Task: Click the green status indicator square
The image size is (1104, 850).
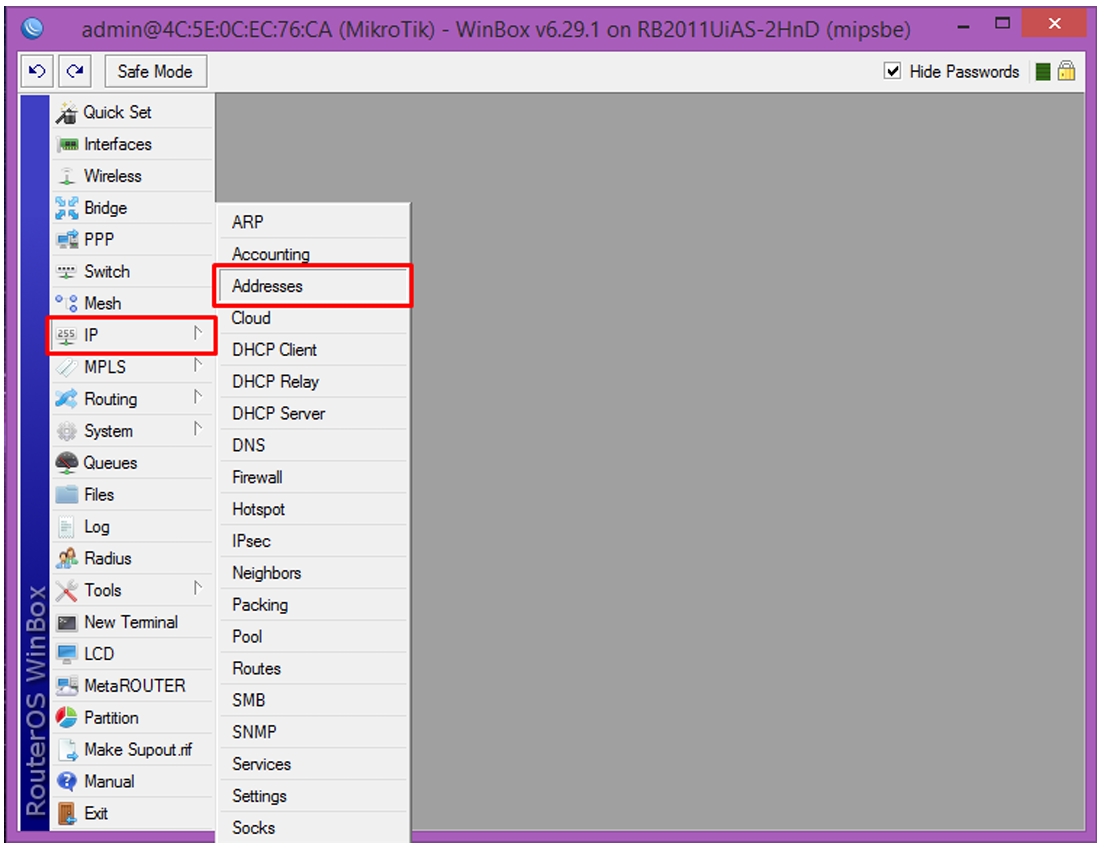Action: point(1043,71)
